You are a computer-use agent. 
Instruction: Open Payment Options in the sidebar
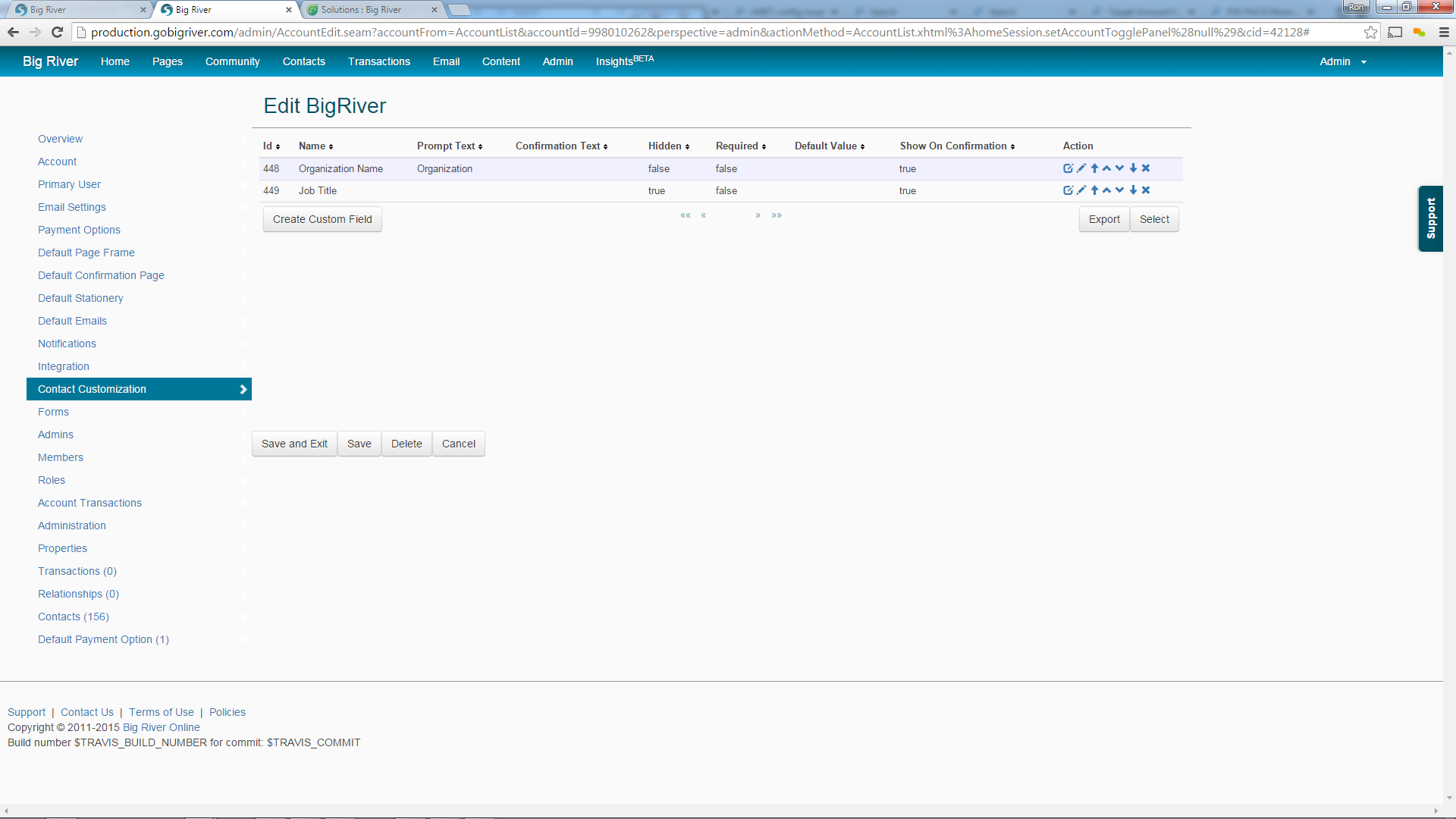pyautogui.click(x=79, y=230)
